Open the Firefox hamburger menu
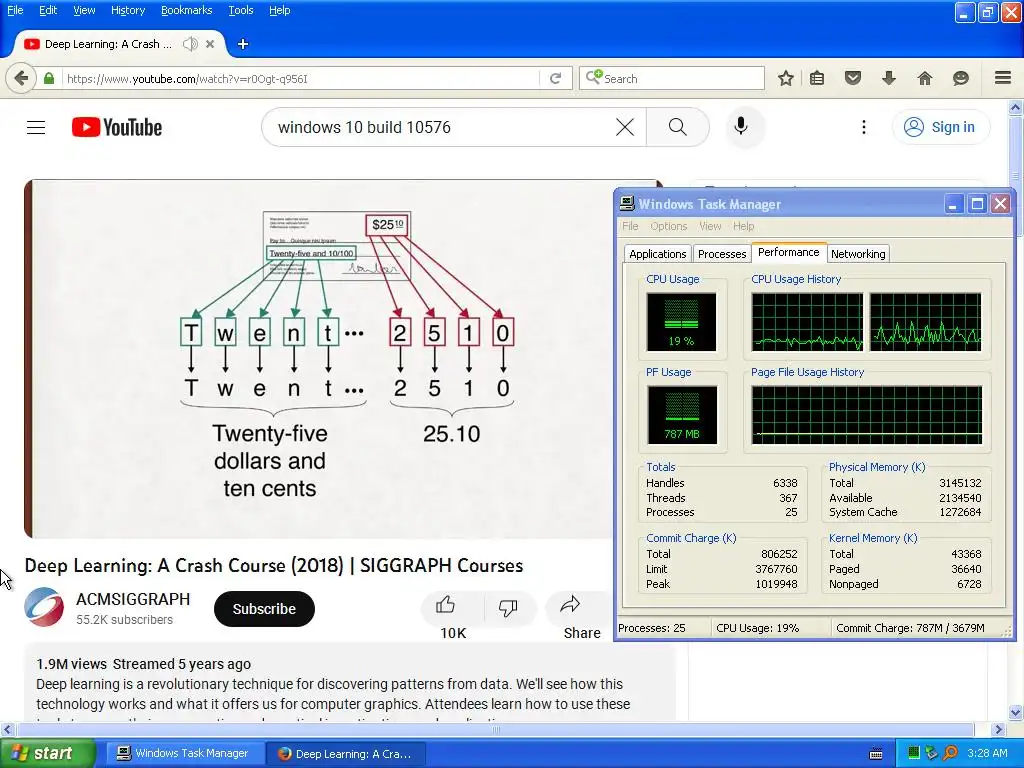 click(1003, 78)
